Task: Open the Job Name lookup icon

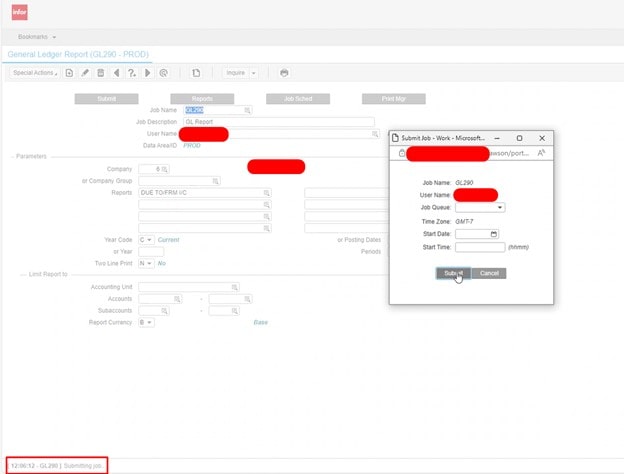Action: (248, 110)
